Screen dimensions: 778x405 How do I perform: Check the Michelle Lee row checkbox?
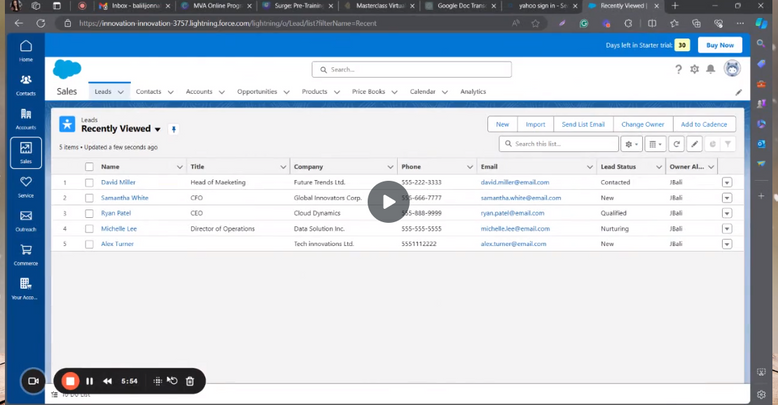(89, 229)
